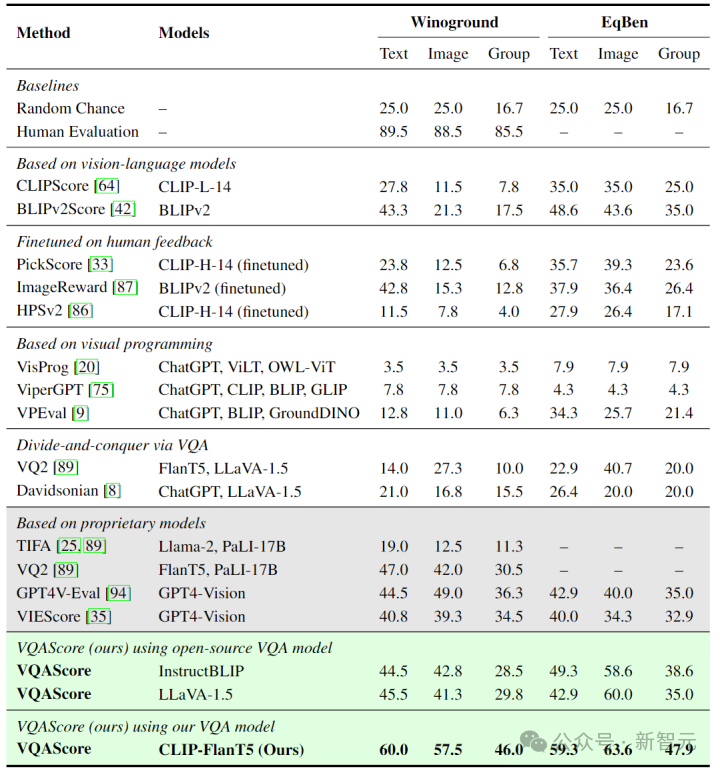Follow reference 33 next to PickScore
This screenshot has width=720, height=771.
[100, 265]
